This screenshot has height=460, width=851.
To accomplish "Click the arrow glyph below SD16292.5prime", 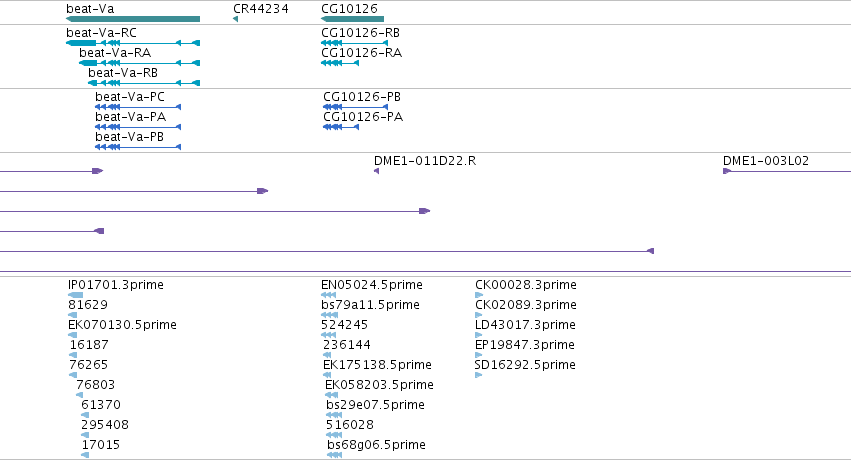I will tap(479, 375).
